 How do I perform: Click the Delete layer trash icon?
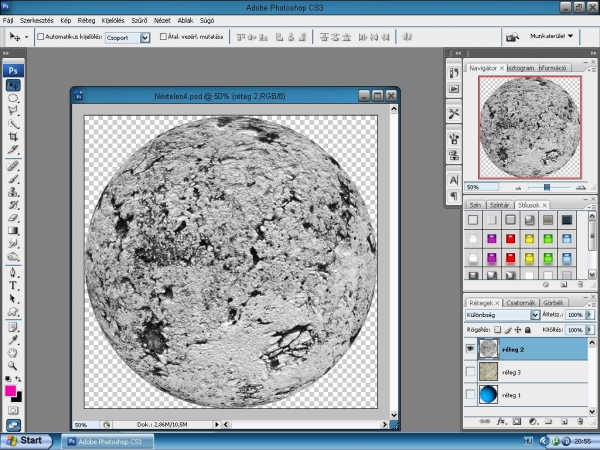pos(580,422)
